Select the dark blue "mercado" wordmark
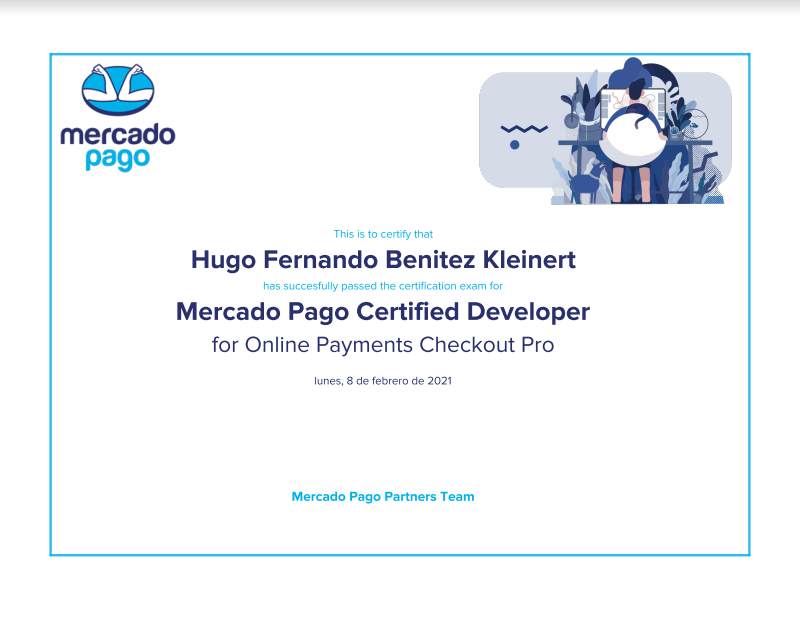 [x=118, y=135]
